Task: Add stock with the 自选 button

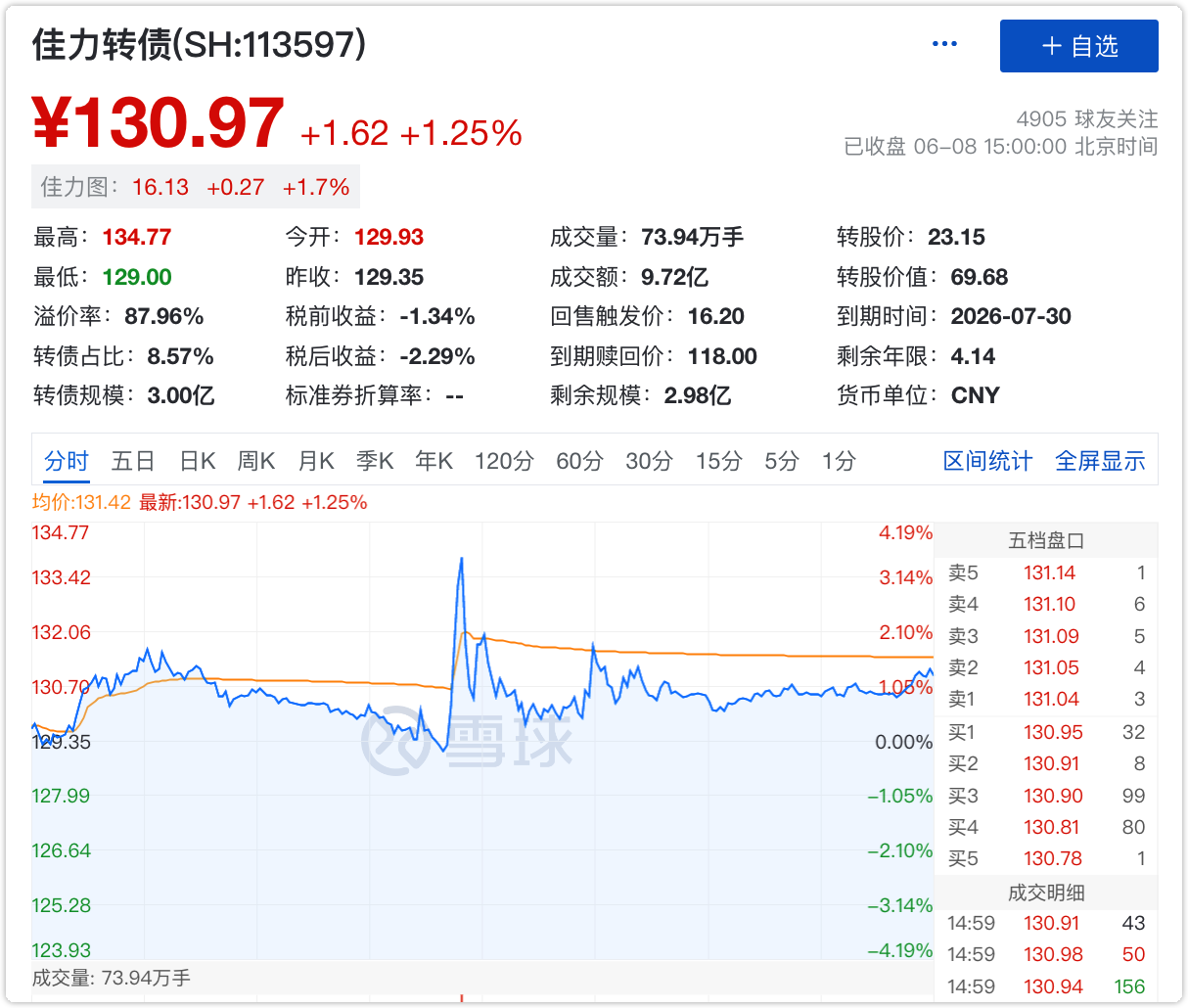Action: [1078, 46]
